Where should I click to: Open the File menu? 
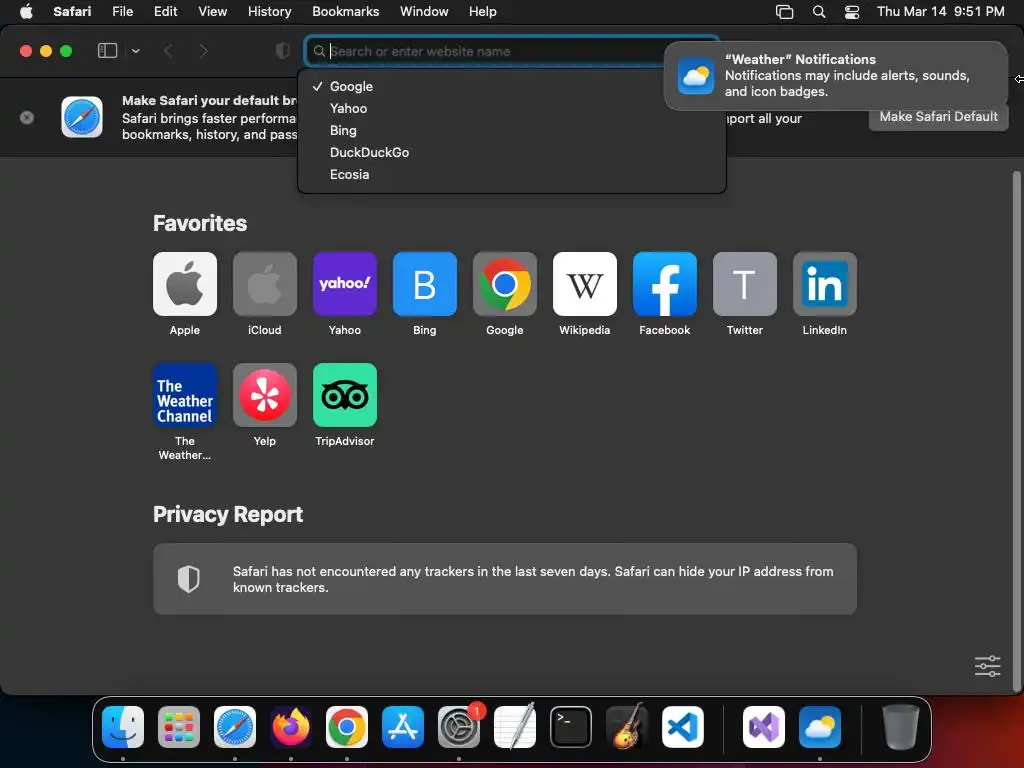pyautogui.click(x=122, y=12)
